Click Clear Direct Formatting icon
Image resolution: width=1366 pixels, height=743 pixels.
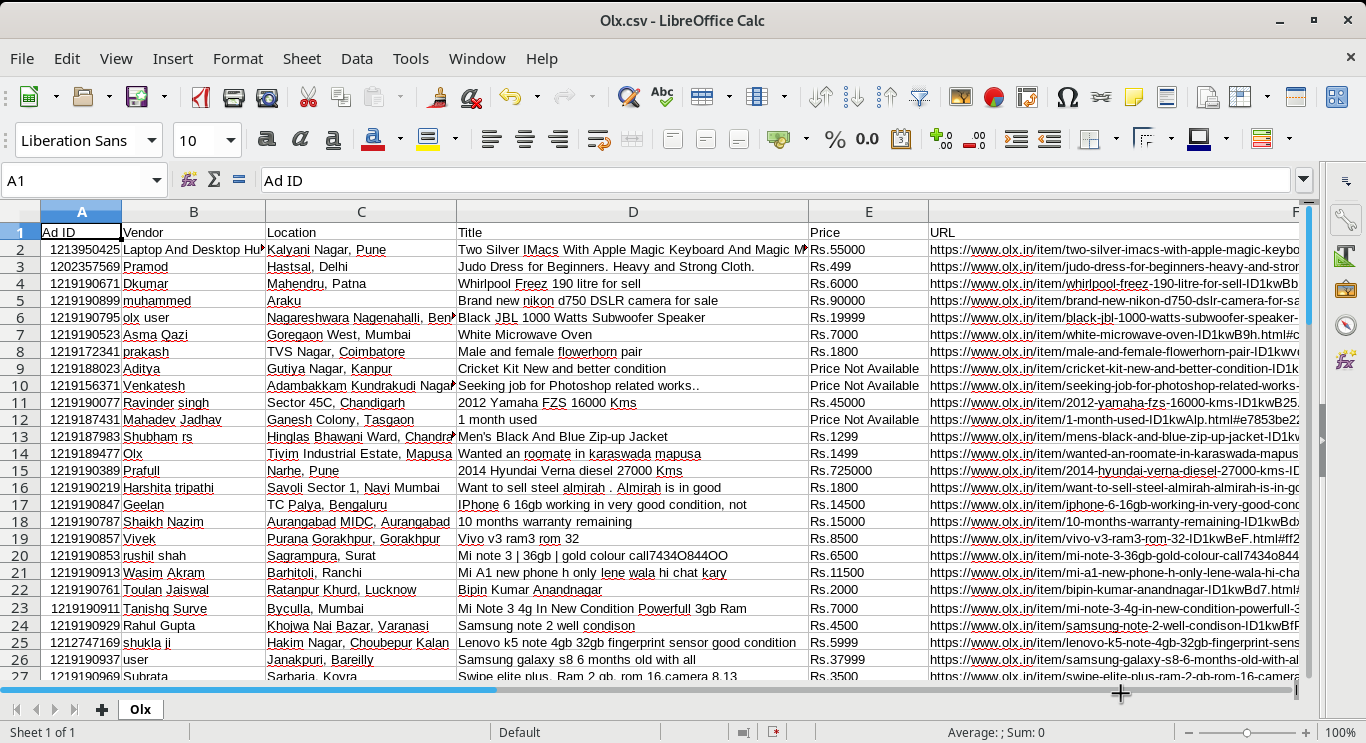471,97
